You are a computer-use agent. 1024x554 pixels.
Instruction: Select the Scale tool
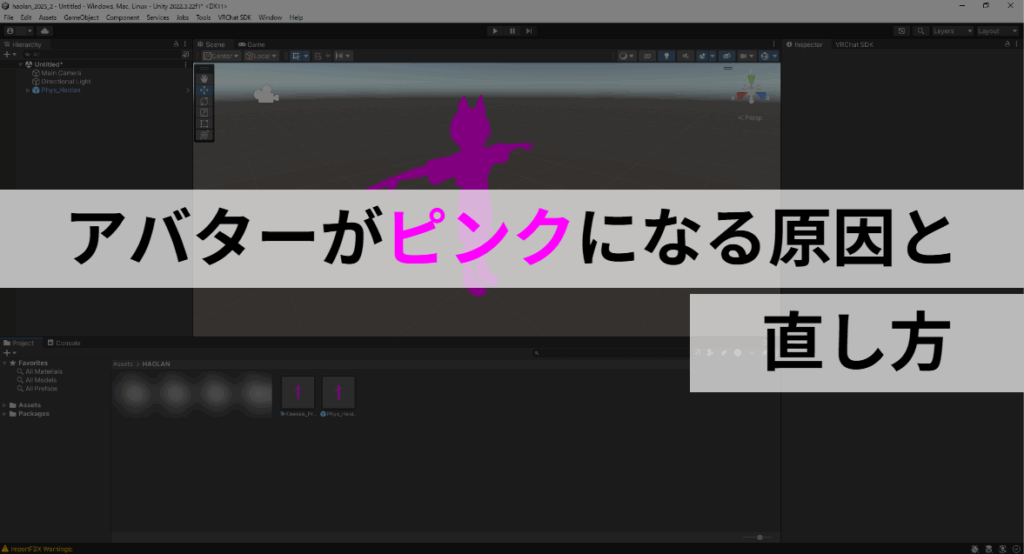coord(204,112)
